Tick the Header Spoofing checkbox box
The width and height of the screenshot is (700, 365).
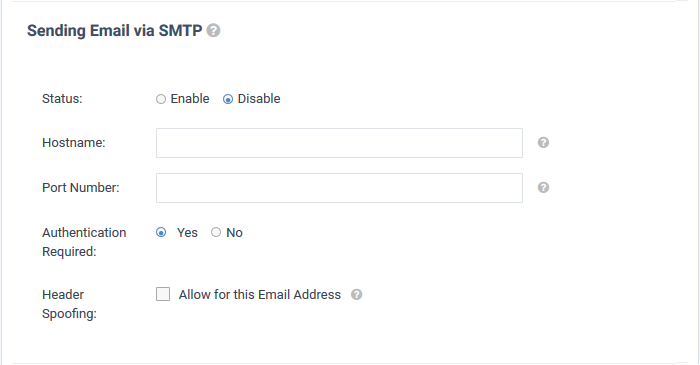[x=163, y=294]
